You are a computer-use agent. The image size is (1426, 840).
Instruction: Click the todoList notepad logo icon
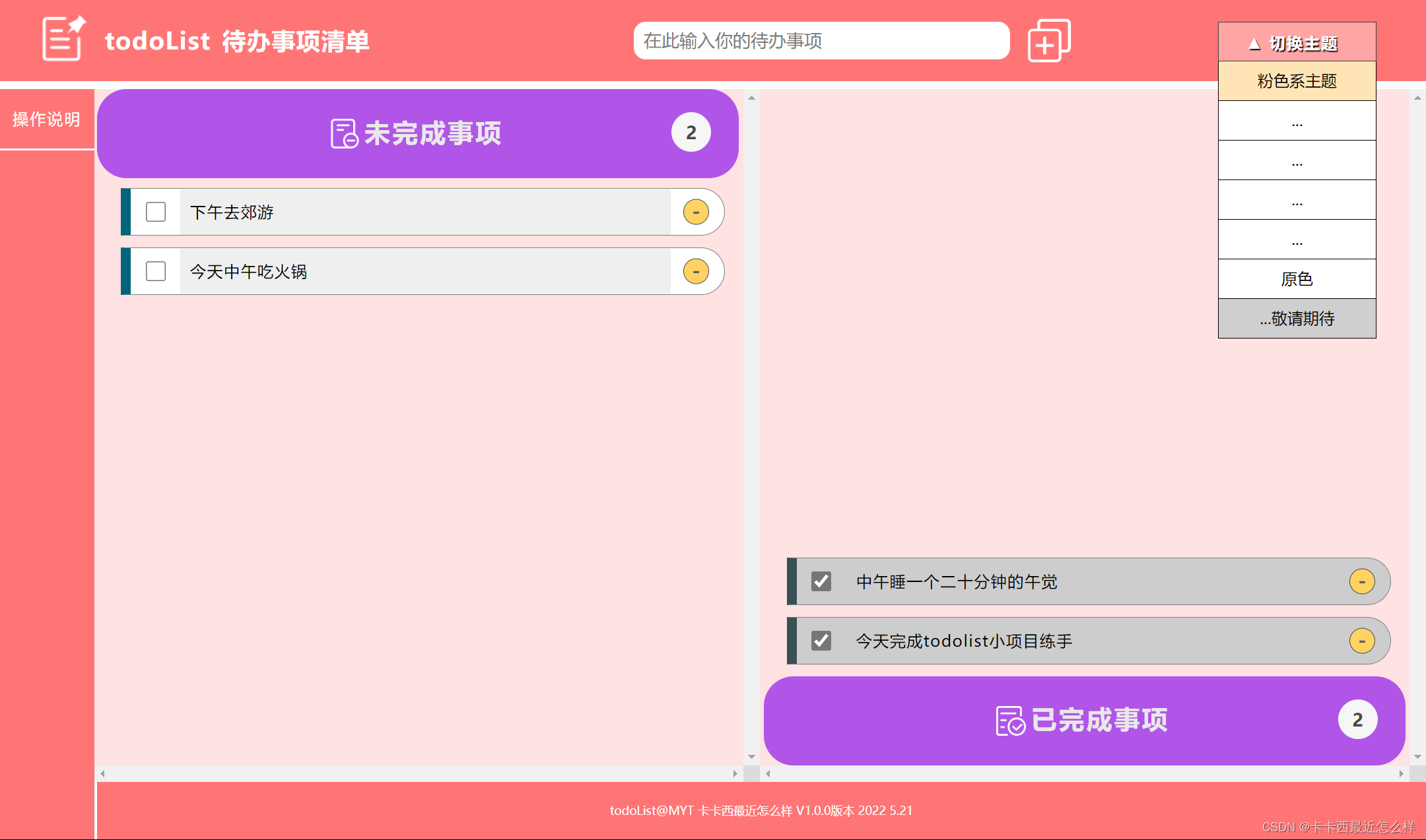63,39
